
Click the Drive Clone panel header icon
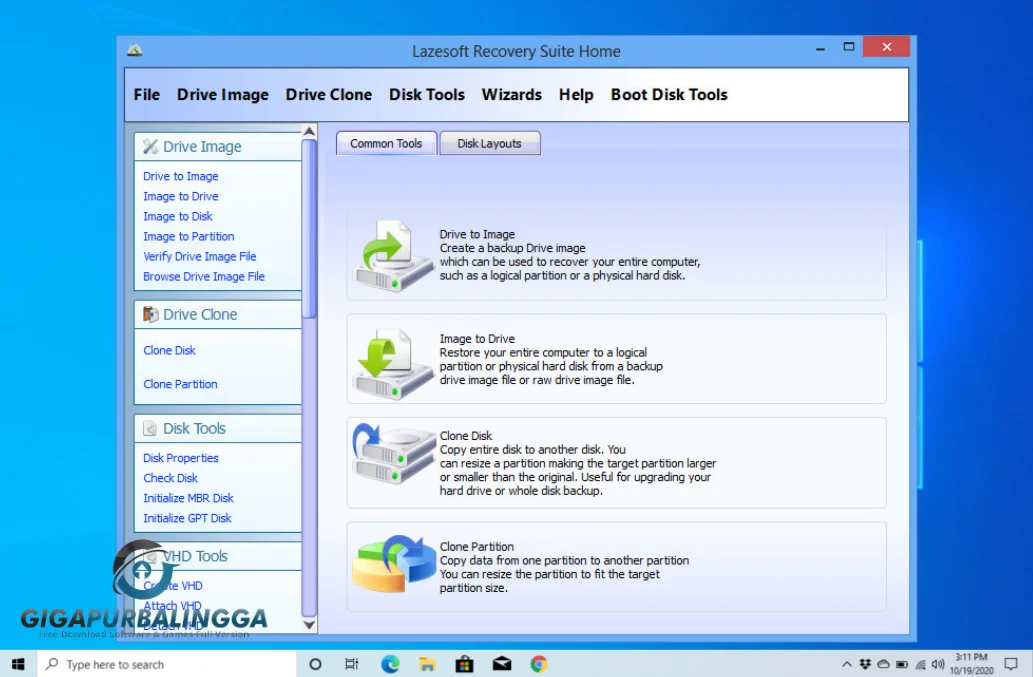pos(151,314)
